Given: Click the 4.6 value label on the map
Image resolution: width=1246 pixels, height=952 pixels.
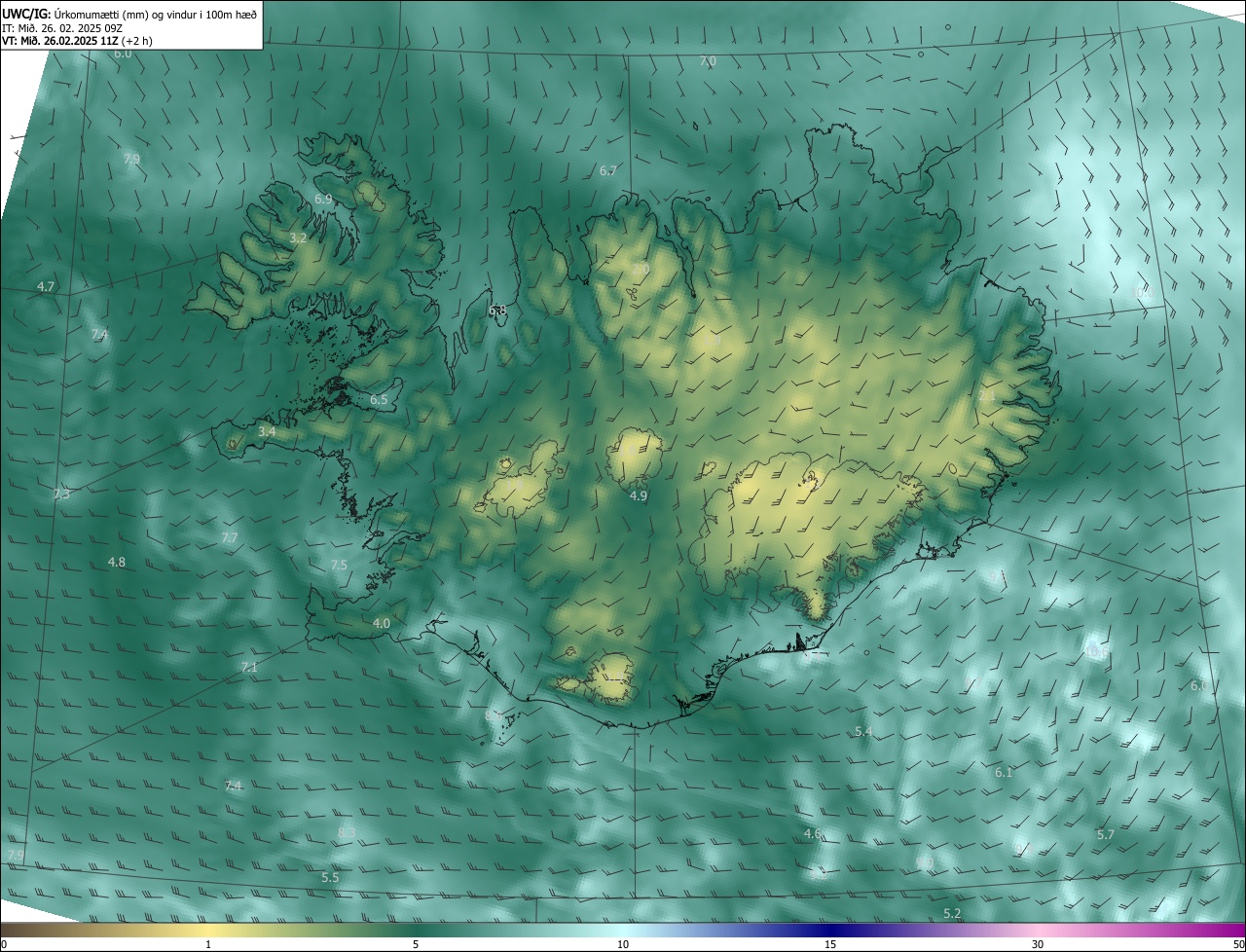Looking at the screenshot, I should (812, 834).
